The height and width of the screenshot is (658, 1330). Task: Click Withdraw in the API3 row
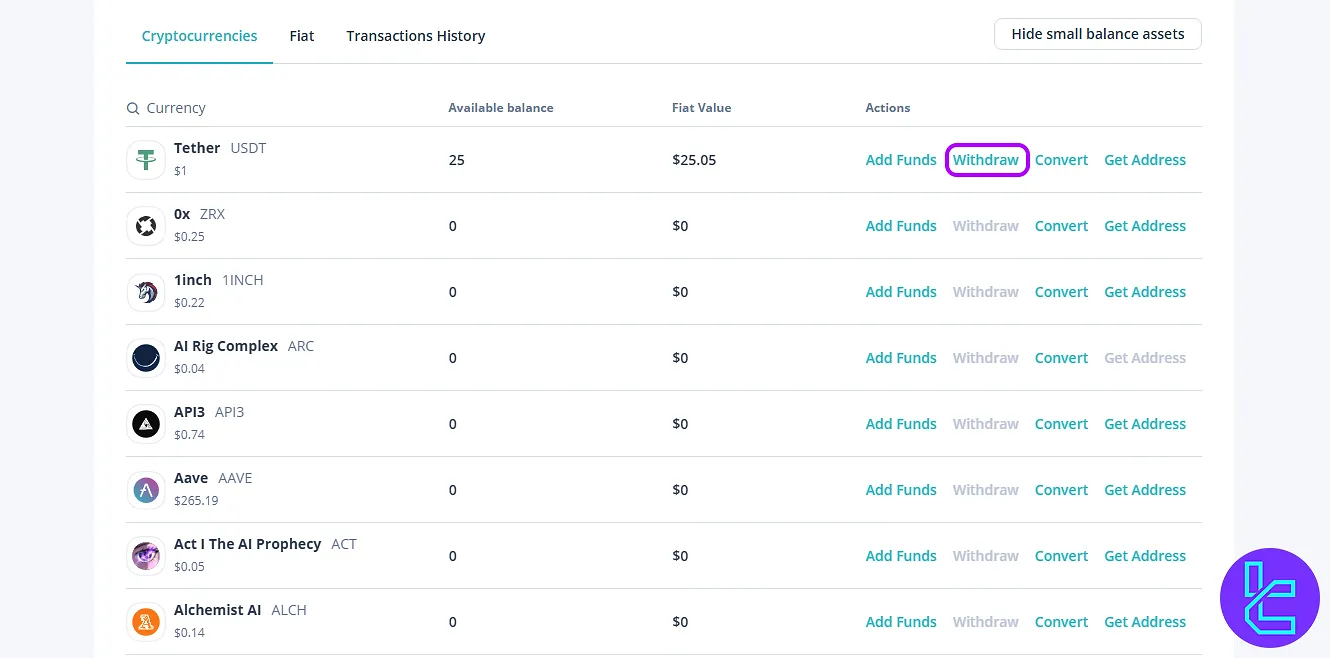point(986,424)
